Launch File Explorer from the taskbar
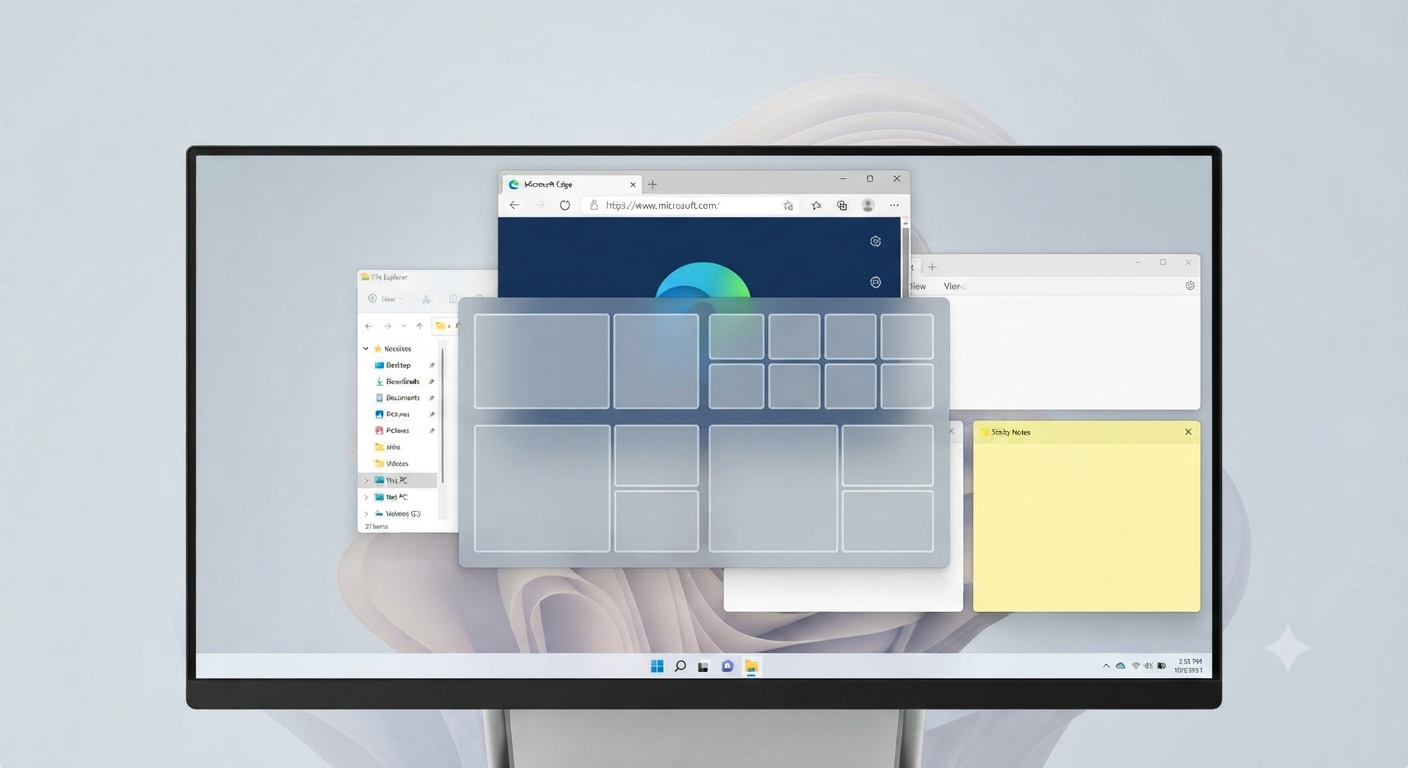Image resolution: width=1408 pixels, height=768 pixels. [x=751, y=666]
